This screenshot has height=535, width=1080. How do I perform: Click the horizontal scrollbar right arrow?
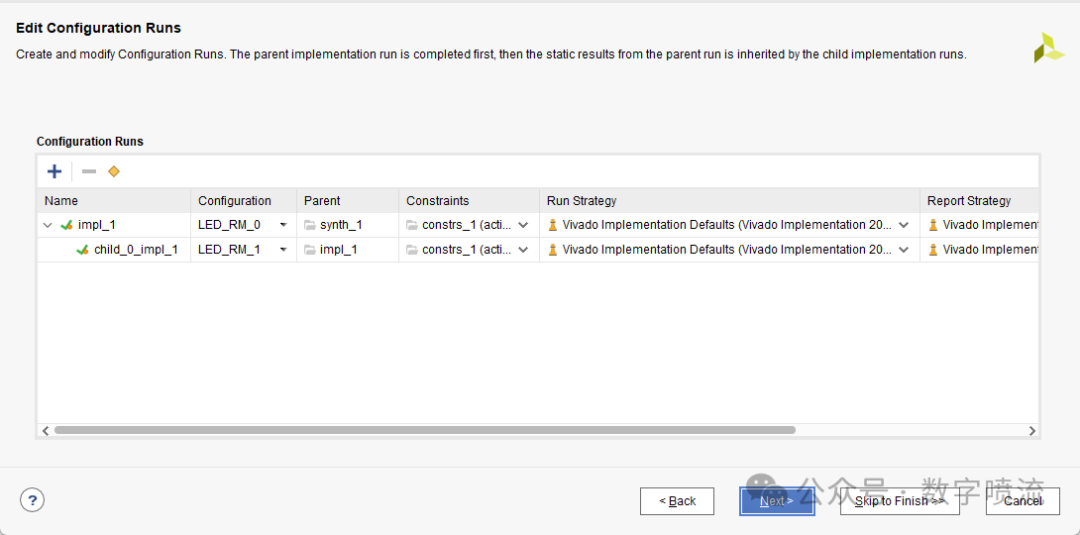coord(1032,430)
